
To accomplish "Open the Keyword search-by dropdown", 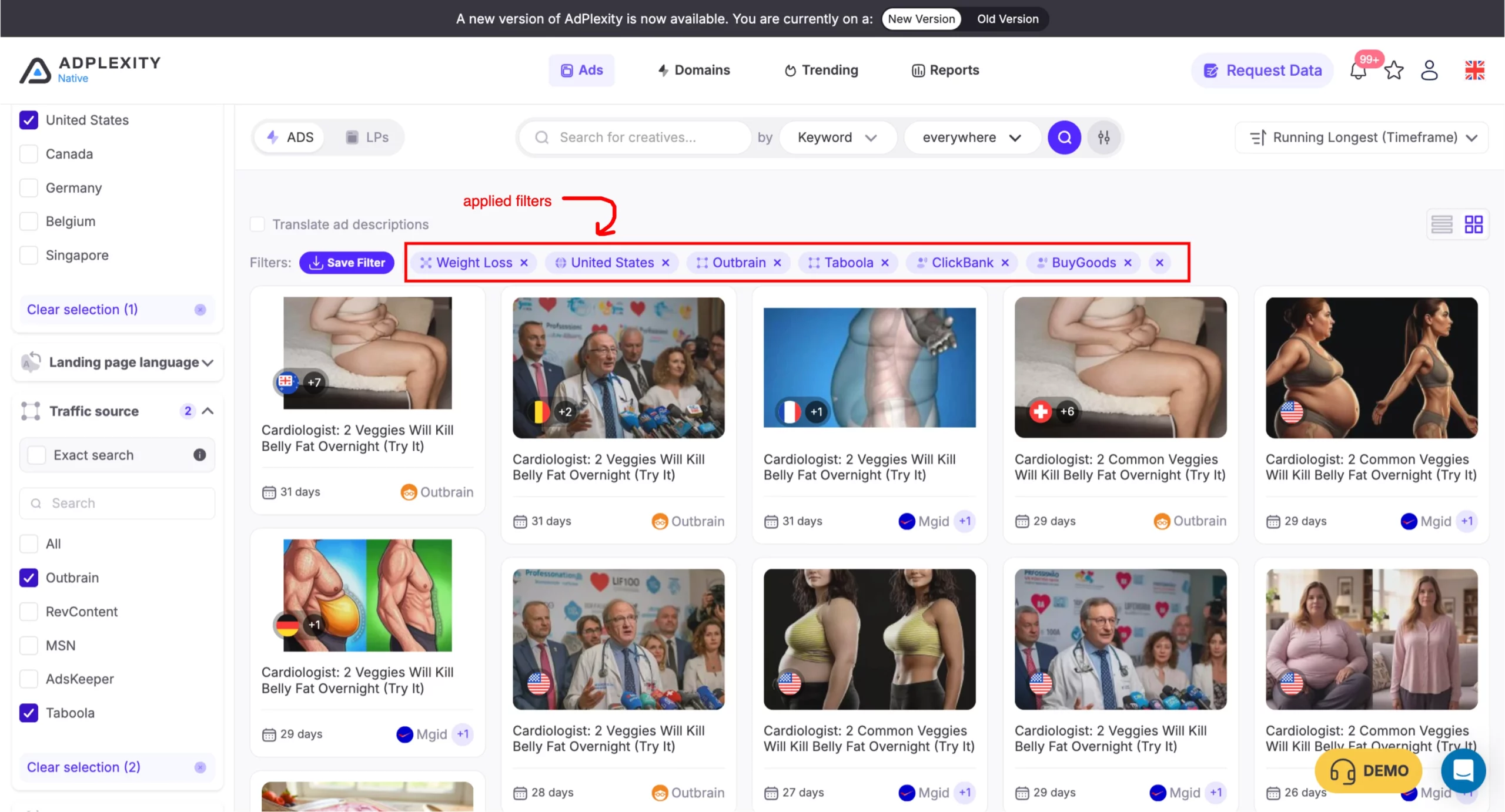I will point(838,137).
